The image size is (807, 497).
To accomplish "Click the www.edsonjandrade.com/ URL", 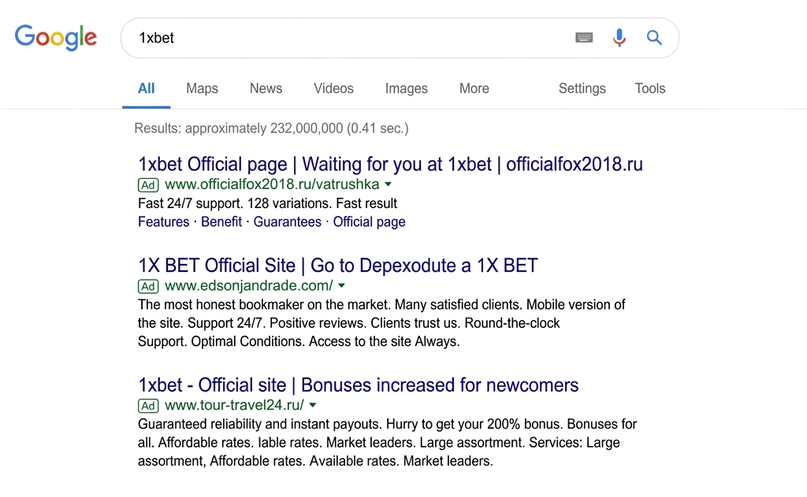I will point(249,286).
